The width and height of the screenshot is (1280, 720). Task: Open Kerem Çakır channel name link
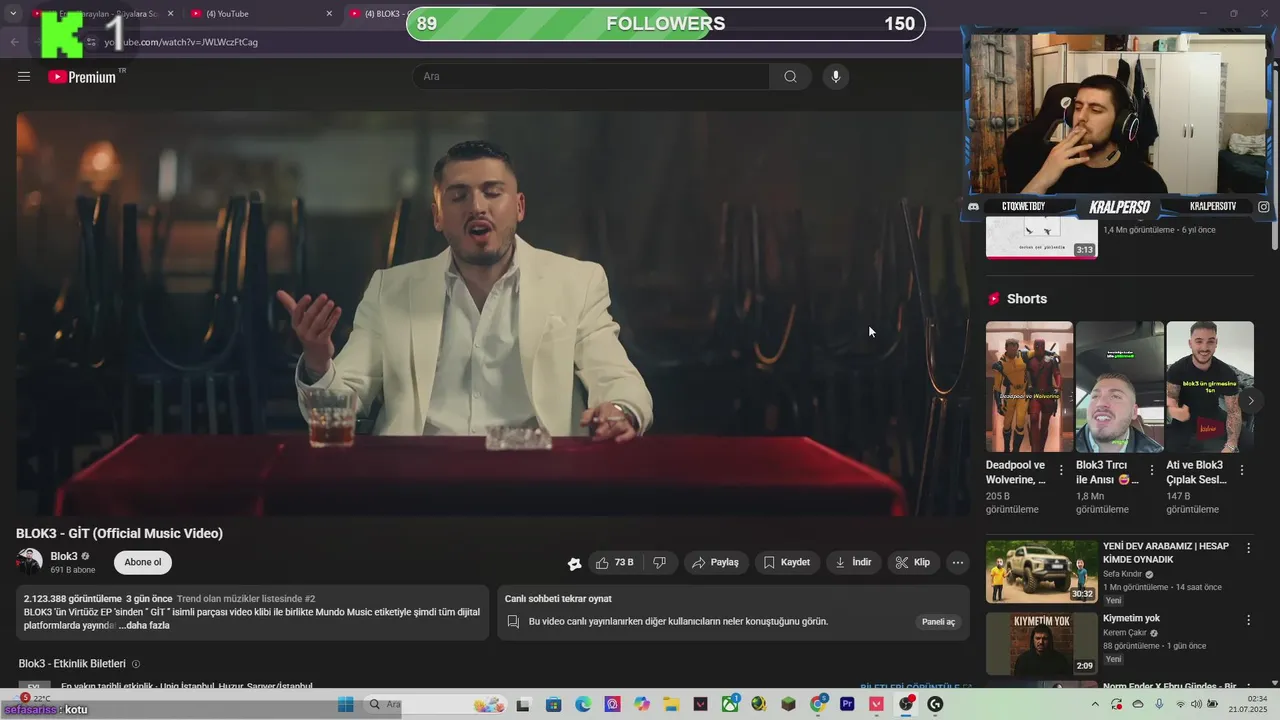(1125, 633)
